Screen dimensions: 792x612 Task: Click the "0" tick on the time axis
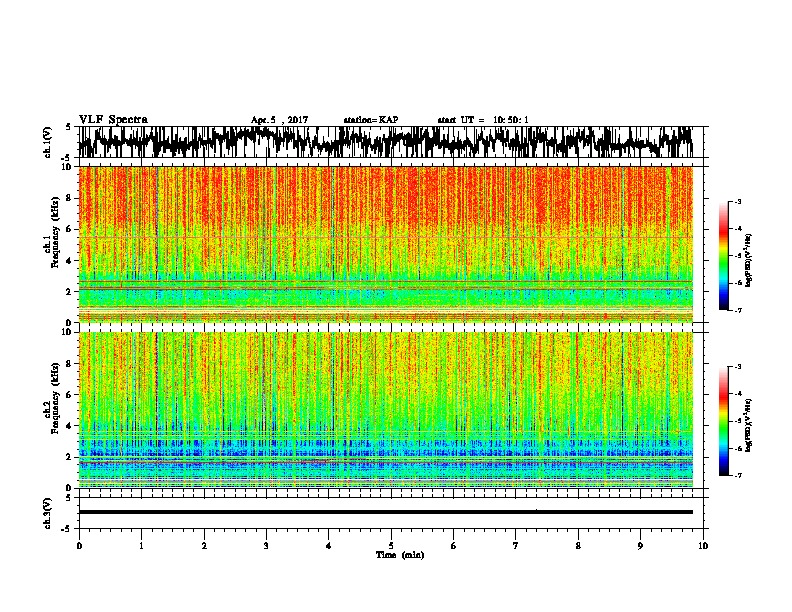pyautogui.click(x=79, y=546)
